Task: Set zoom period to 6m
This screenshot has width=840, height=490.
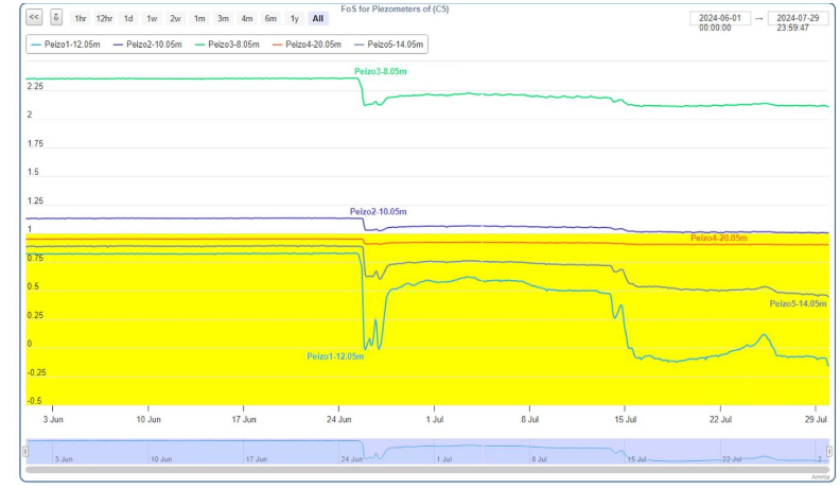Action: tap(270, 19)
